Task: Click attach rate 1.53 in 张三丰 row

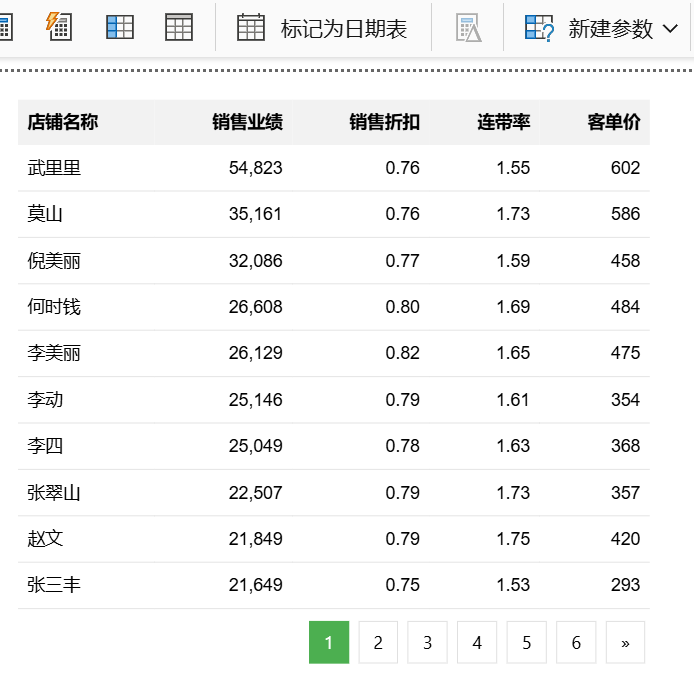Action: point(513,585)
